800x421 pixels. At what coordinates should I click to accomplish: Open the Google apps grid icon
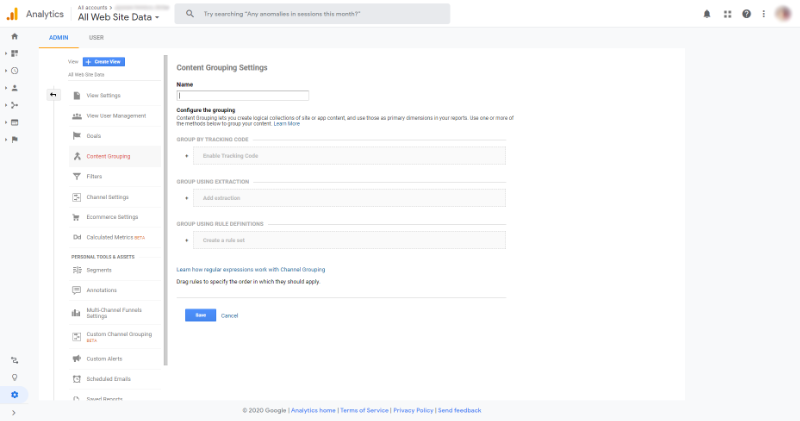(728, 14)
